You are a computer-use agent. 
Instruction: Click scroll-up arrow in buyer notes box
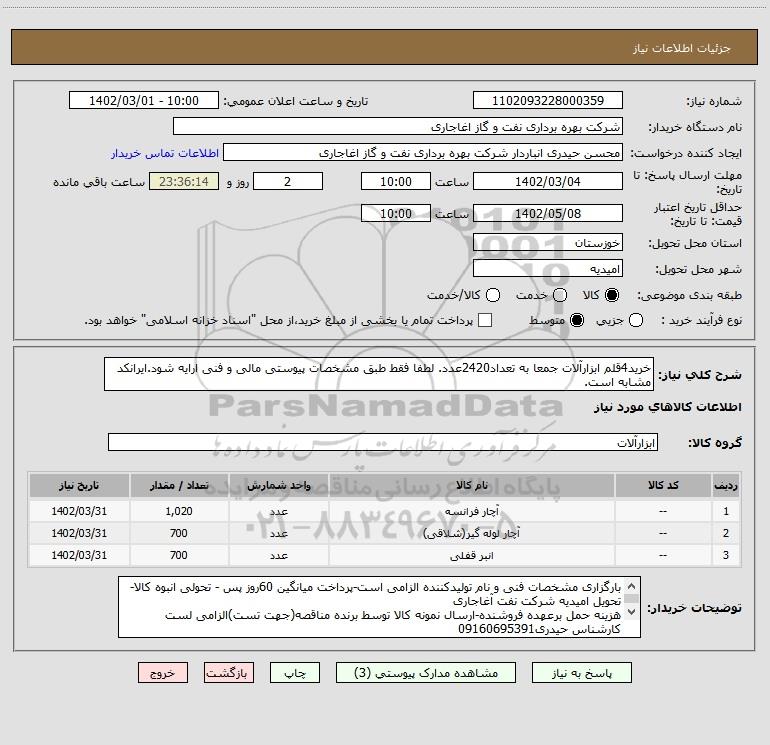pos(632,586)
